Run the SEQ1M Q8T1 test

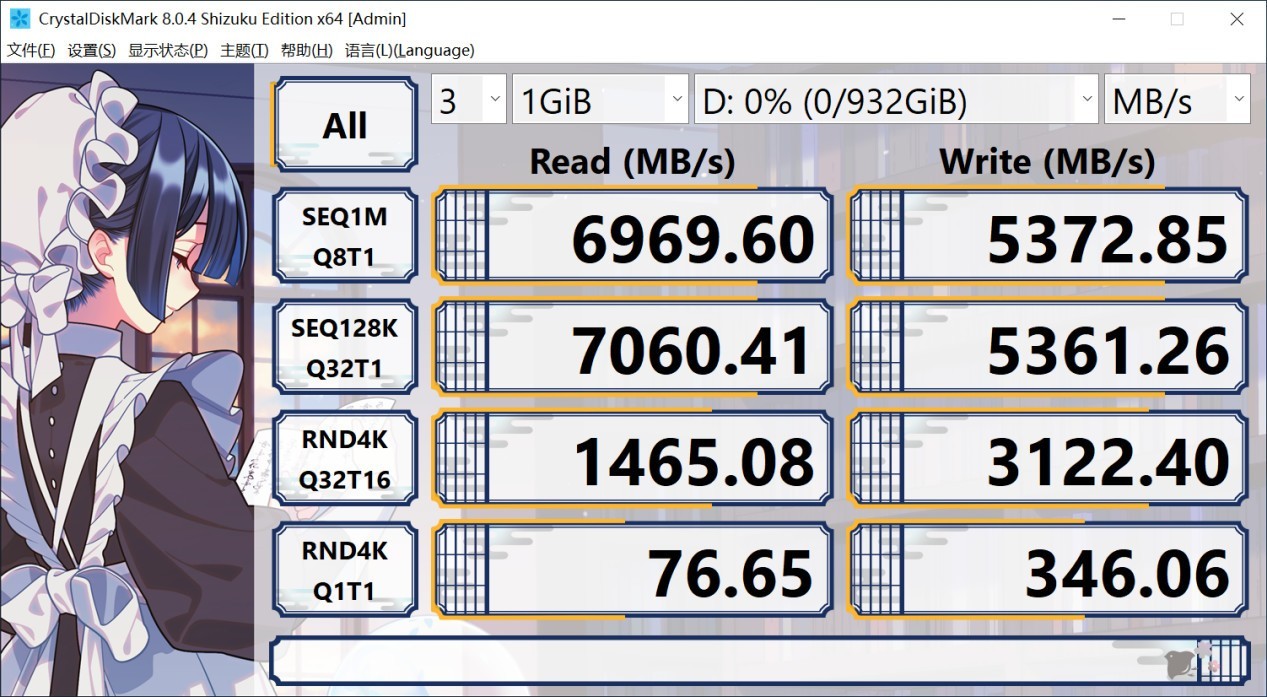pos(345,237)
